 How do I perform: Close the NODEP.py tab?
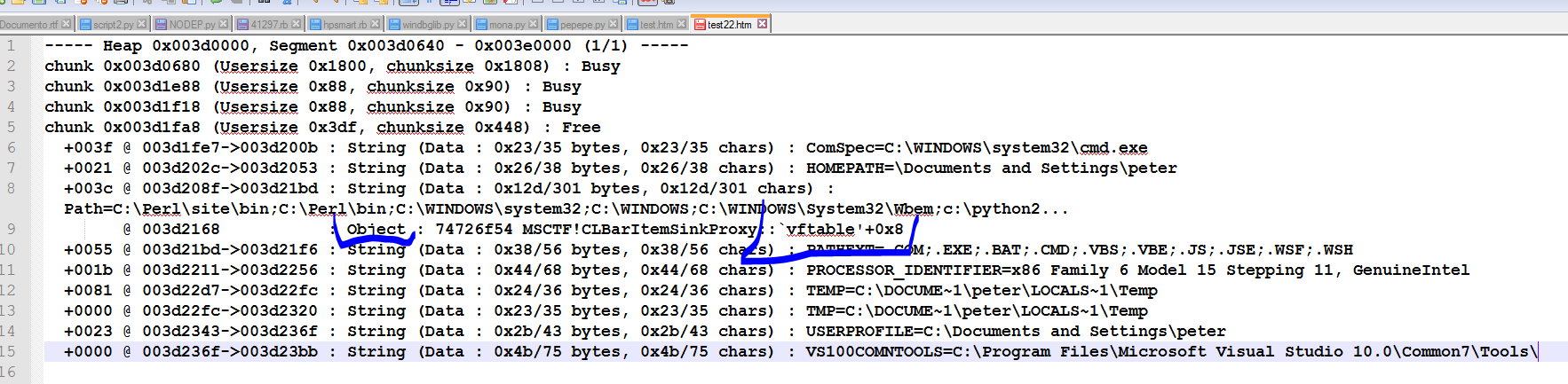pos(224,24)
